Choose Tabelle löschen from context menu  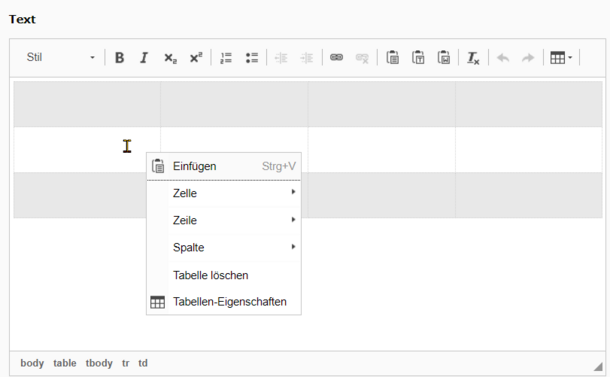point(224,275)
